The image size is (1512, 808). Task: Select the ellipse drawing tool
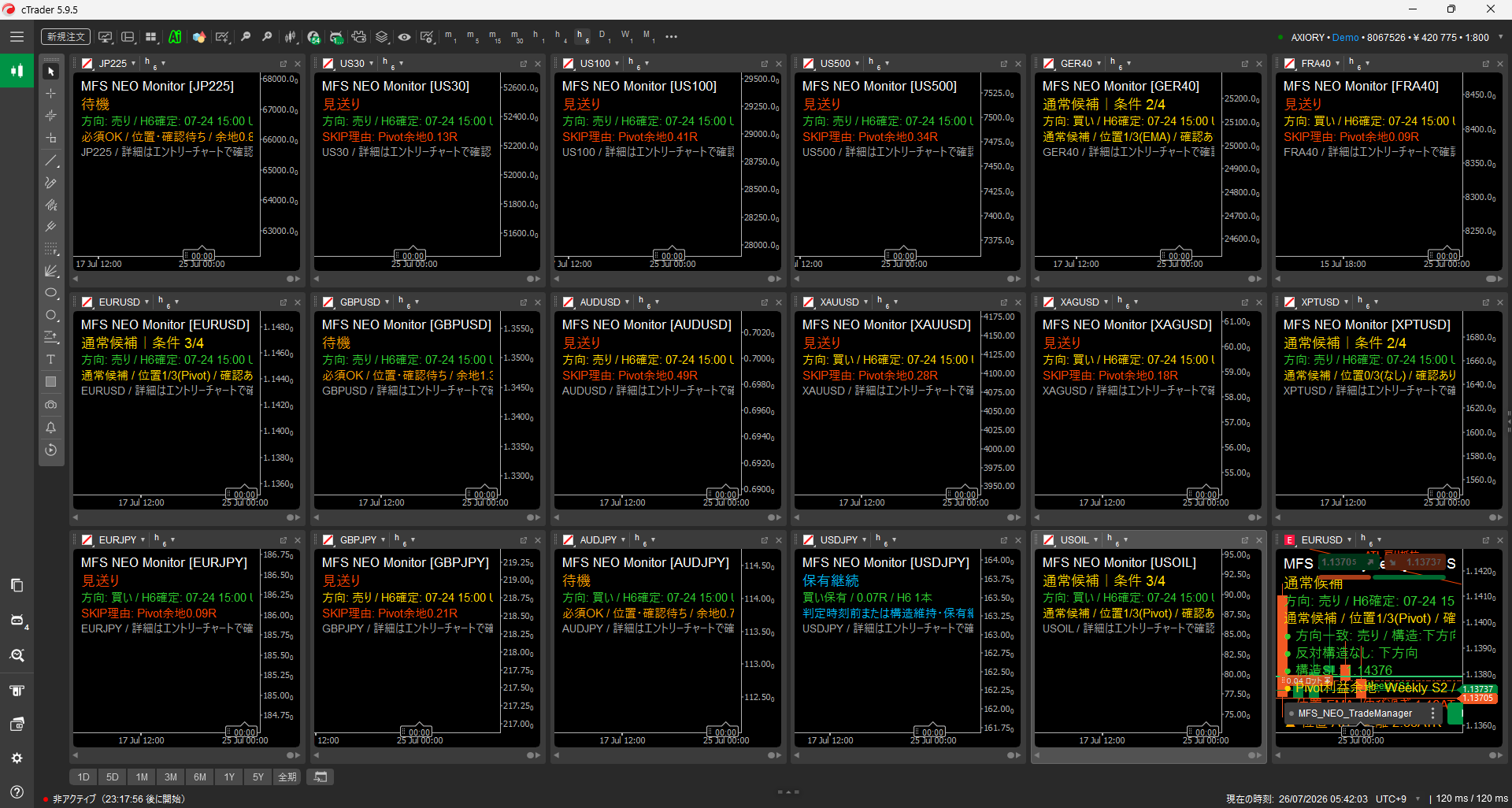point(51,293)
